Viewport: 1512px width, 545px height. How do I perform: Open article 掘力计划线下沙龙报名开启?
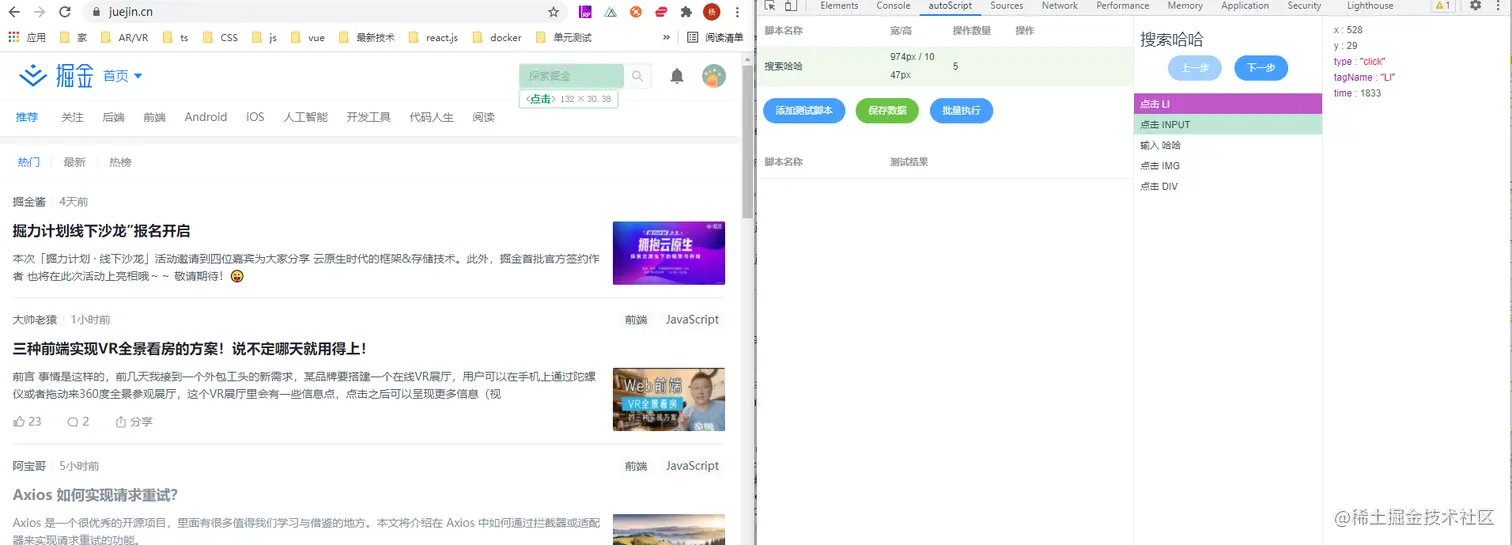[101, 231]
